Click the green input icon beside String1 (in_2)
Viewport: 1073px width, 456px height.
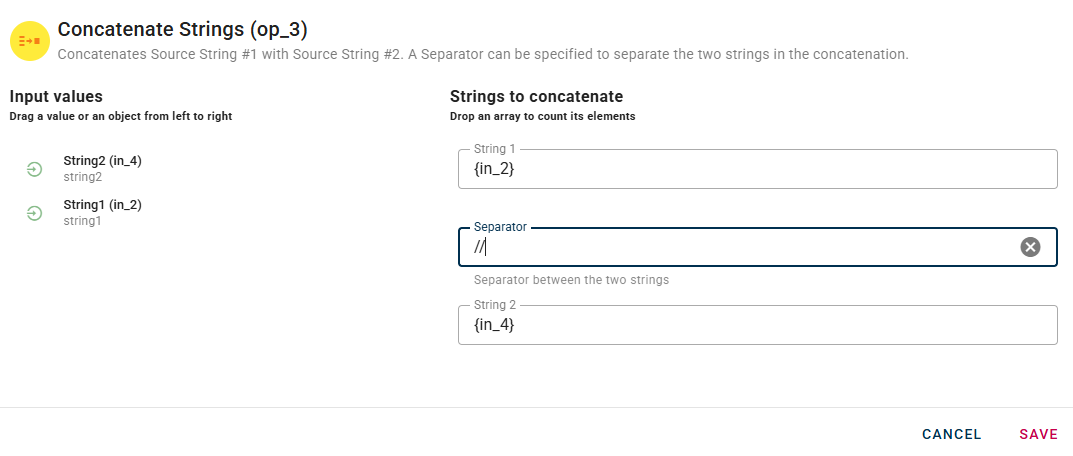pos(34,213)
